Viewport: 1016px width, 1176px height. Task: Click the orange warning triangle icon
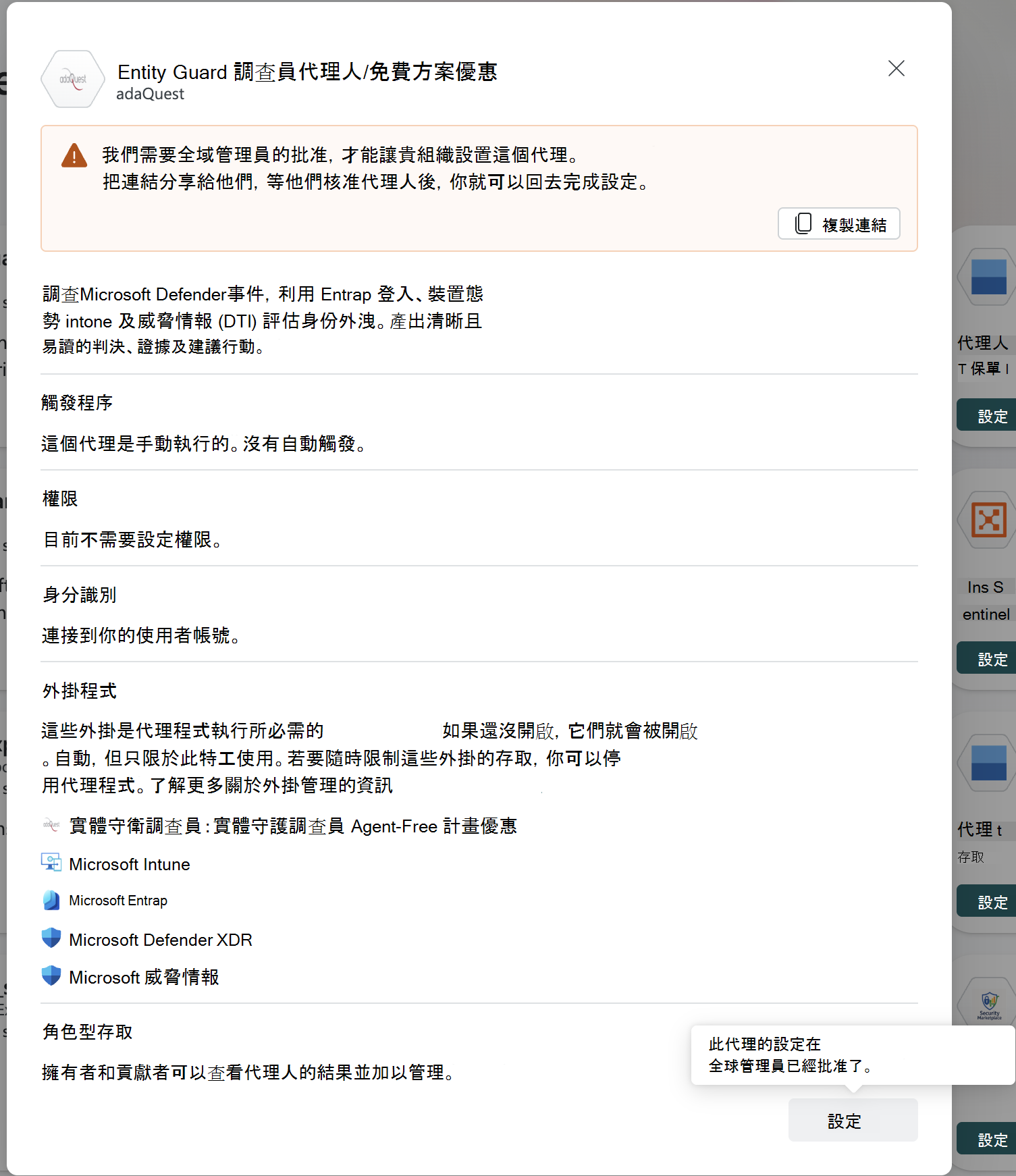[74, 155]
